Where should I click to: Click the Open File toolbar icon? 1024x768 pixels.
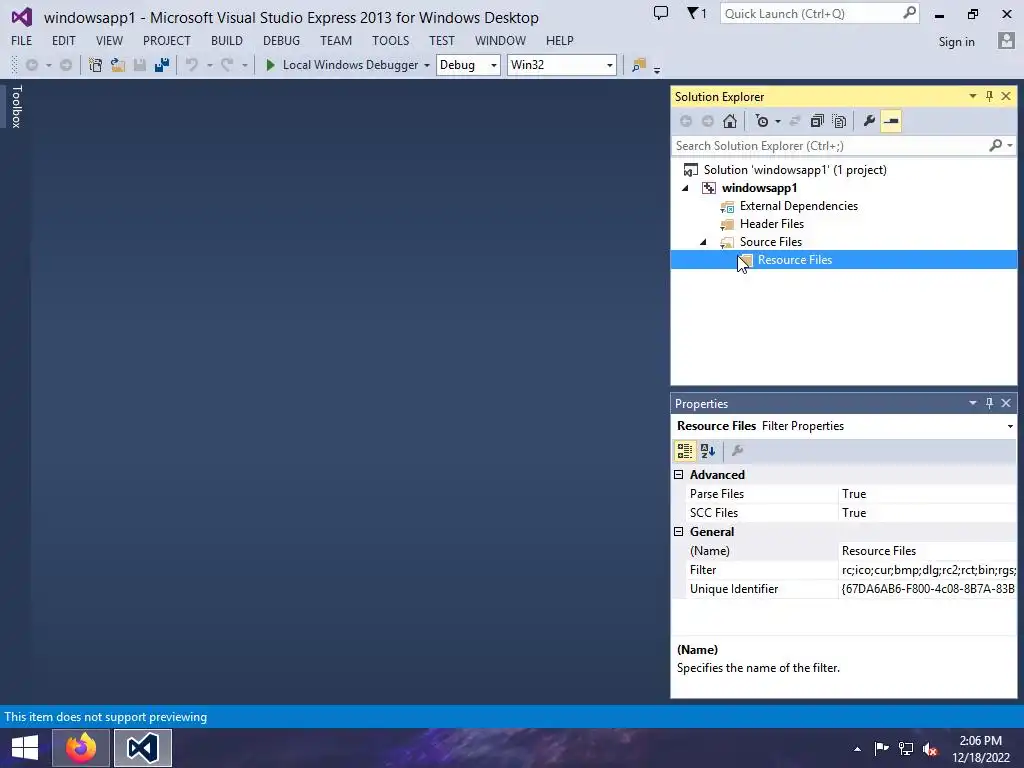coord(118,65)
